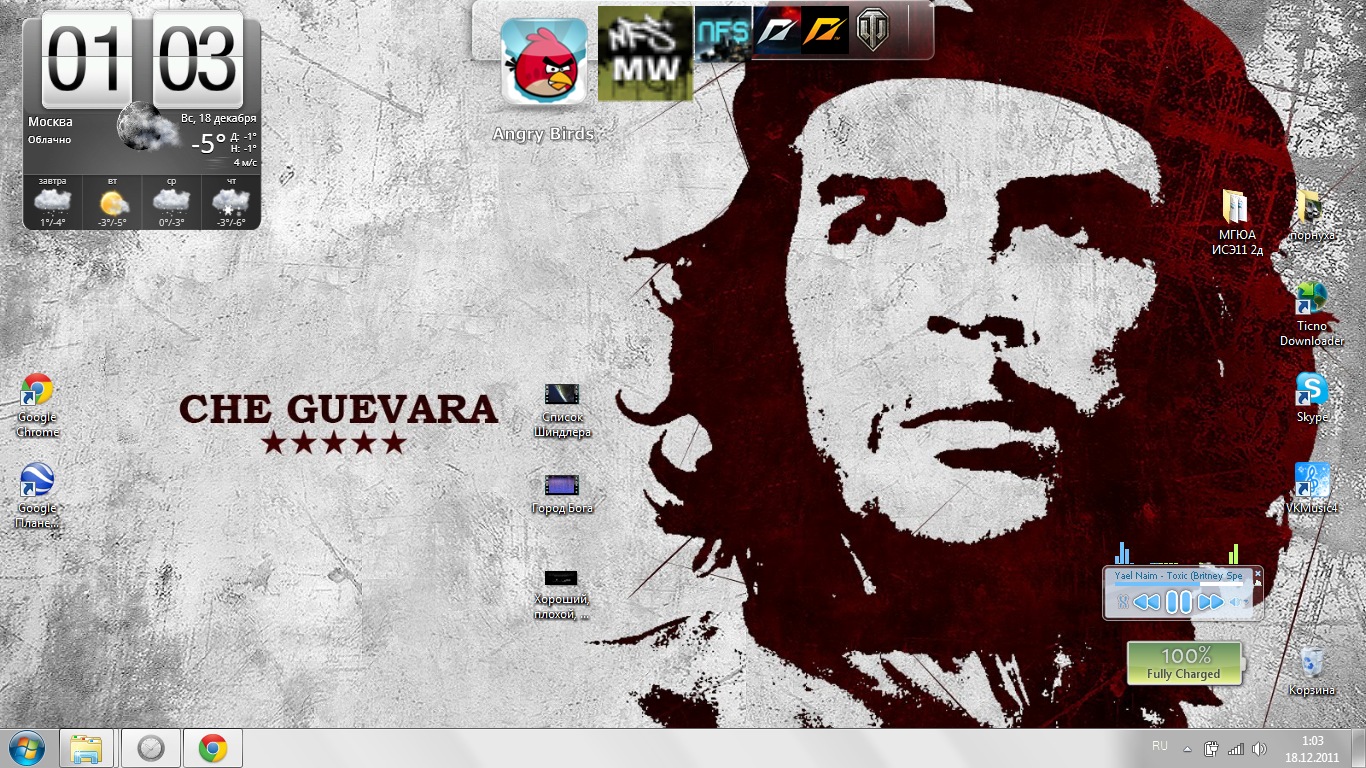Launch the silver Need for Speed logo icon
The width and height of the screenshot is (1366, 768).
[777, 31]
